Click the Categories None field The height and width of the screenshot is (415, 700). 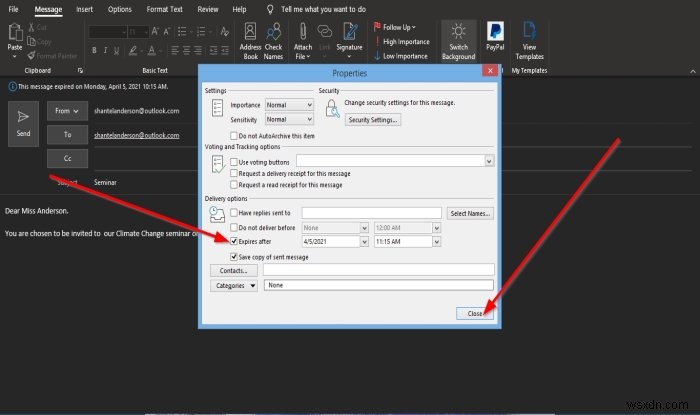(379, 285)
